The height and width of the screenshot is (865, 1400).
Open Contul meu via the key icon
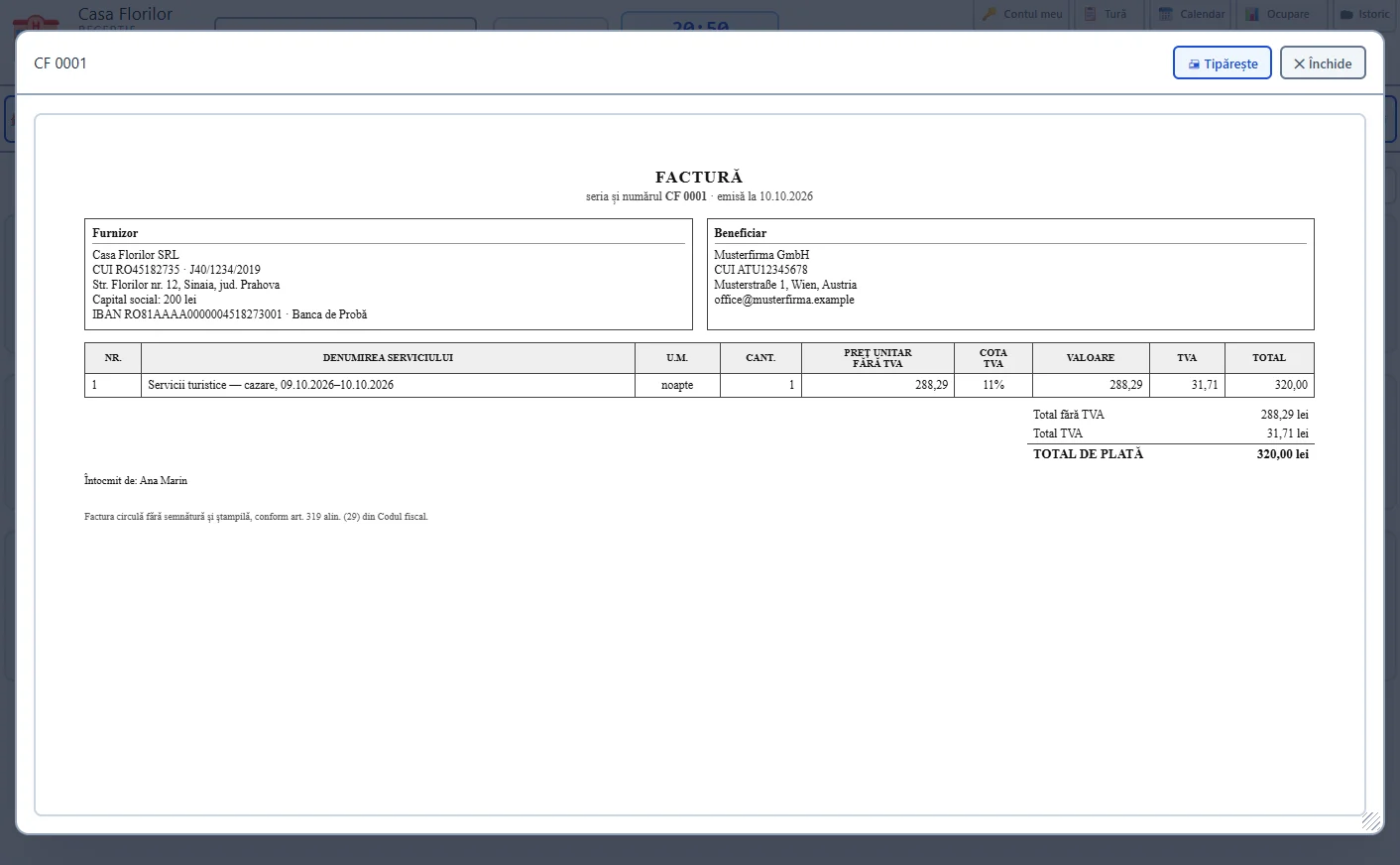tap(990, 14)
